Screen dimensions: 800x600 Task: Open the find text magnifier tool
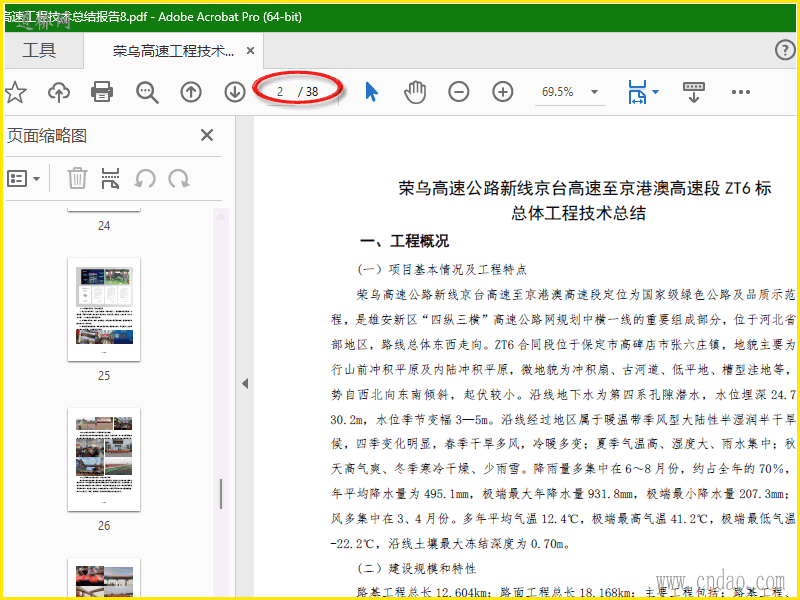147,92
